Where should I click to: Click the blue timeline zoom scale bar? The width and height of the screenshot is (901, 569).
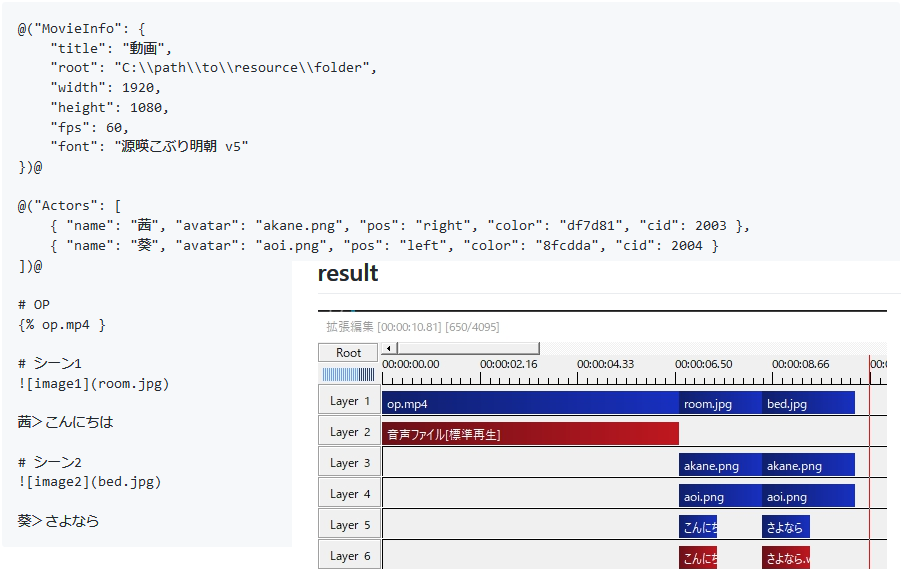tap(348, 374)
